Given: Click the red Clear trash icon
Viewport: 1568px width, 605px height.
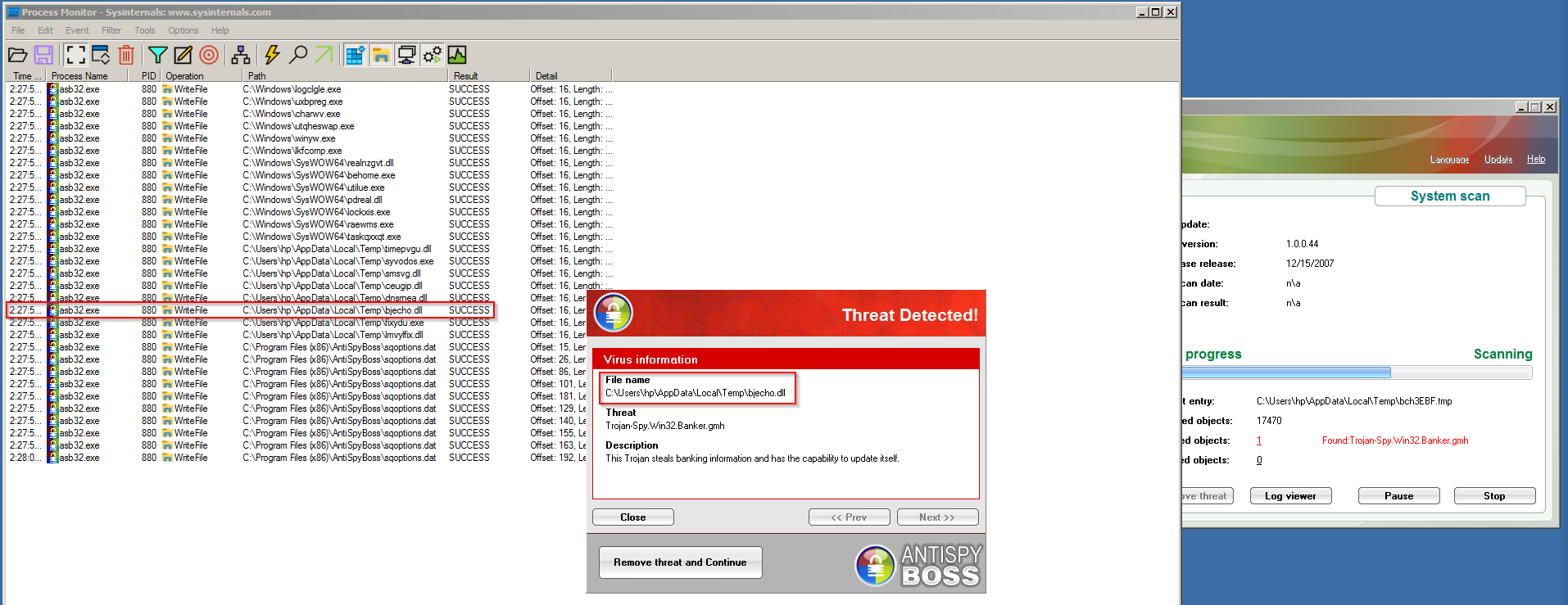Looking at the screenshot, I should 126,55.
